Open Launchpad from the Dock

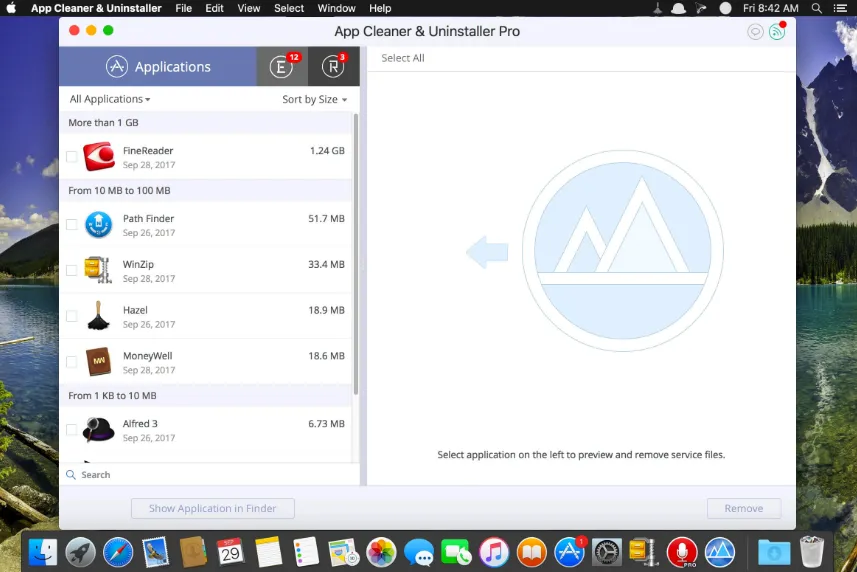(80, 552)
